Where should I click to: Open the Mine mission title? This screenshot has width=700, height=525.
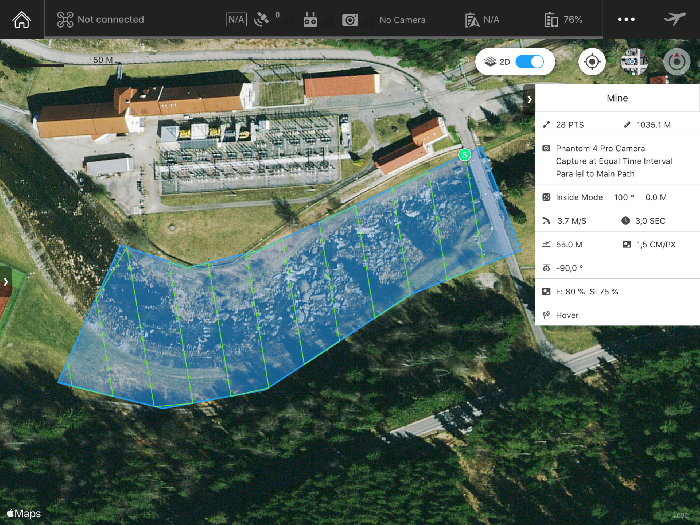(x=617, y=99)
